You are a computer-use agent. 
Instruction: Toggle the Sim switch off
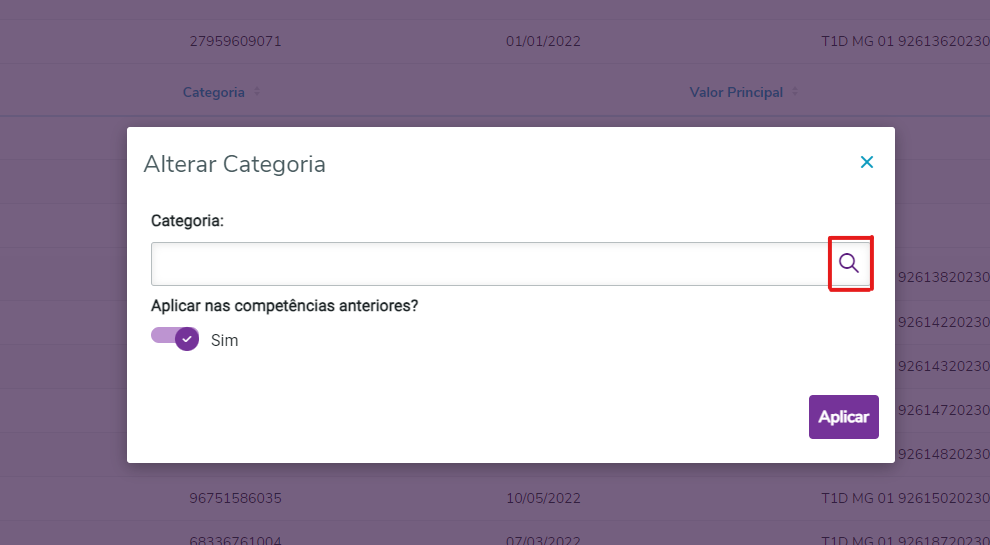[176, 339]
